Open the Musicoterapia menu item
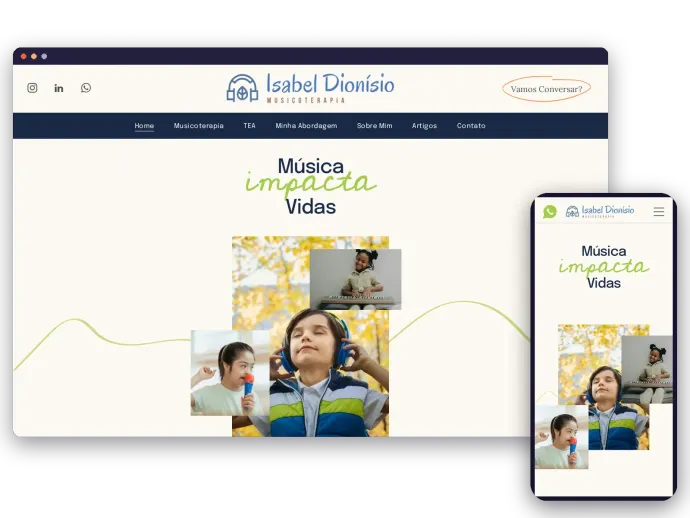 tap(198, 126)
